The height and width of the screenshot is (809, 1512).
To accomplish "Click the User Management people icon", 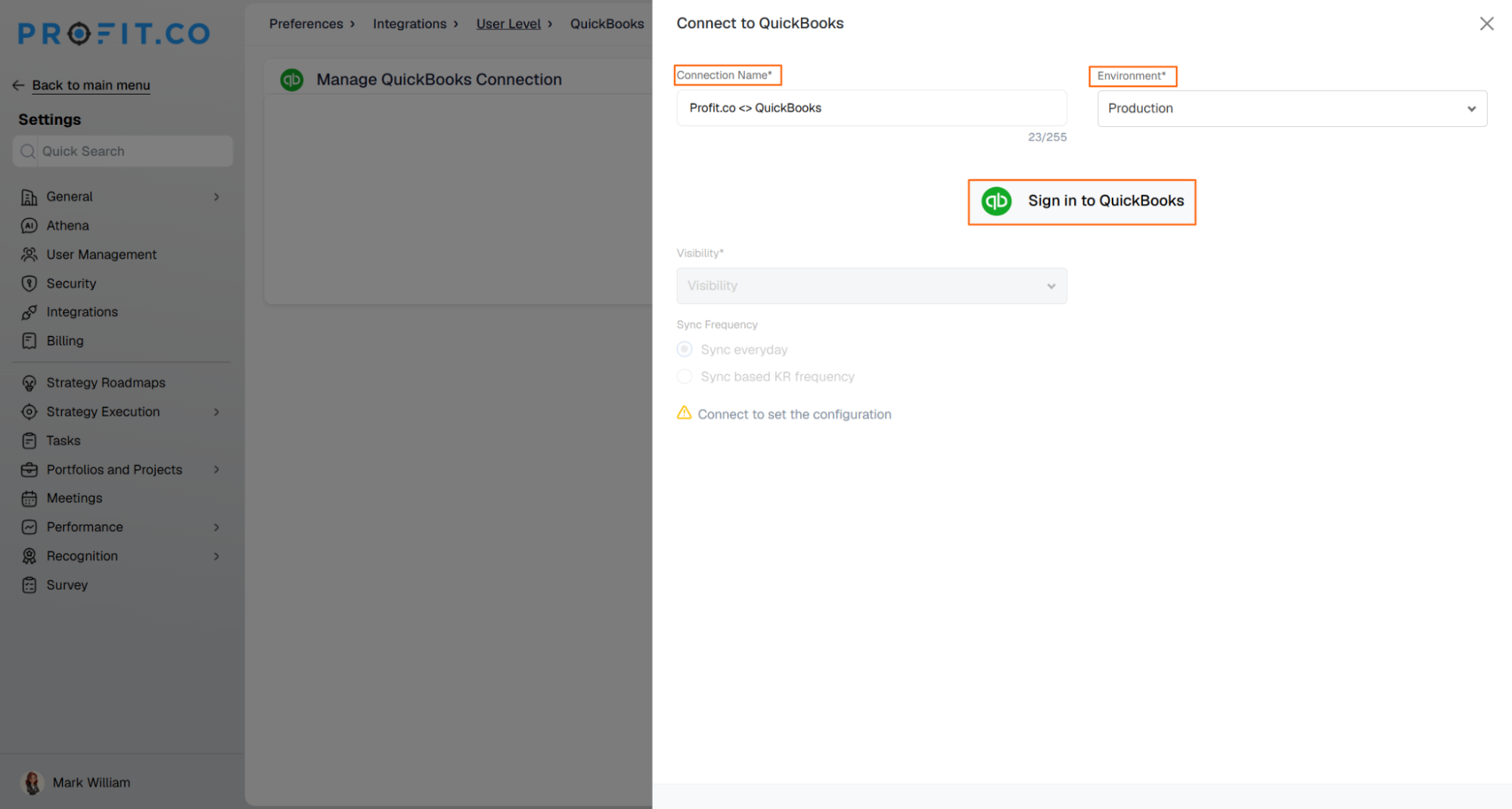I will click(x=29, y=255).
